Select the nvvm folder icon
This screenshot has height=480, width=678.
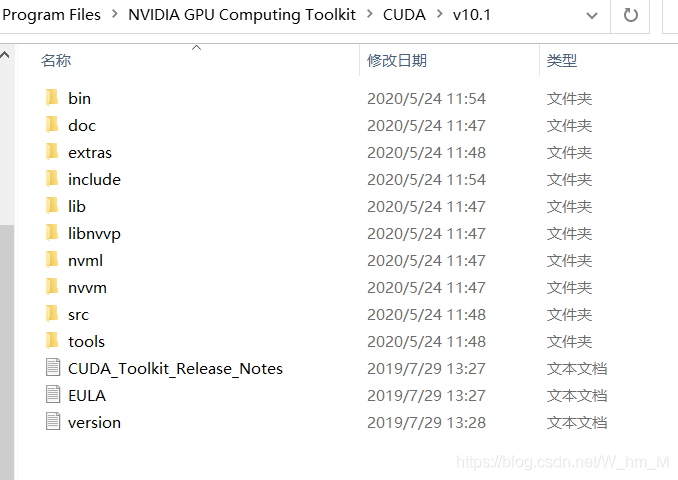click(x=52, y=287)
